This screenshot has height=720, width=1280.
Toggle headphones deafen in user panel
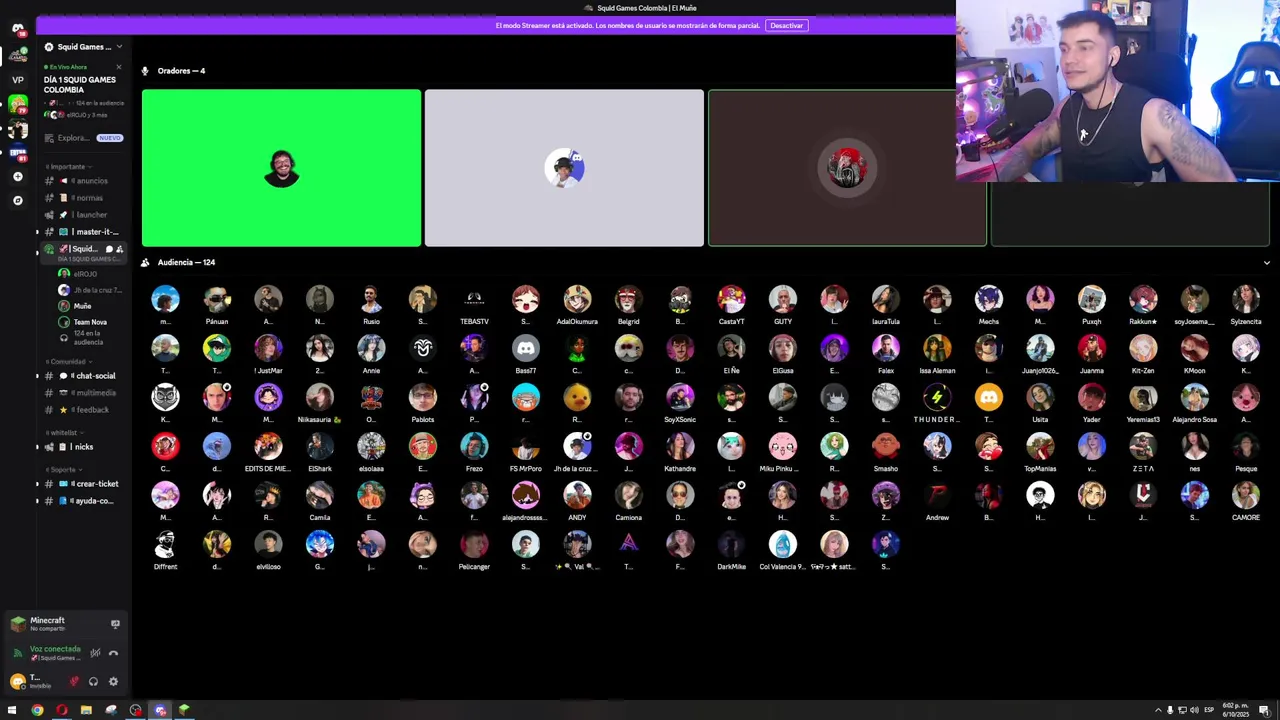tap(93, 681)
